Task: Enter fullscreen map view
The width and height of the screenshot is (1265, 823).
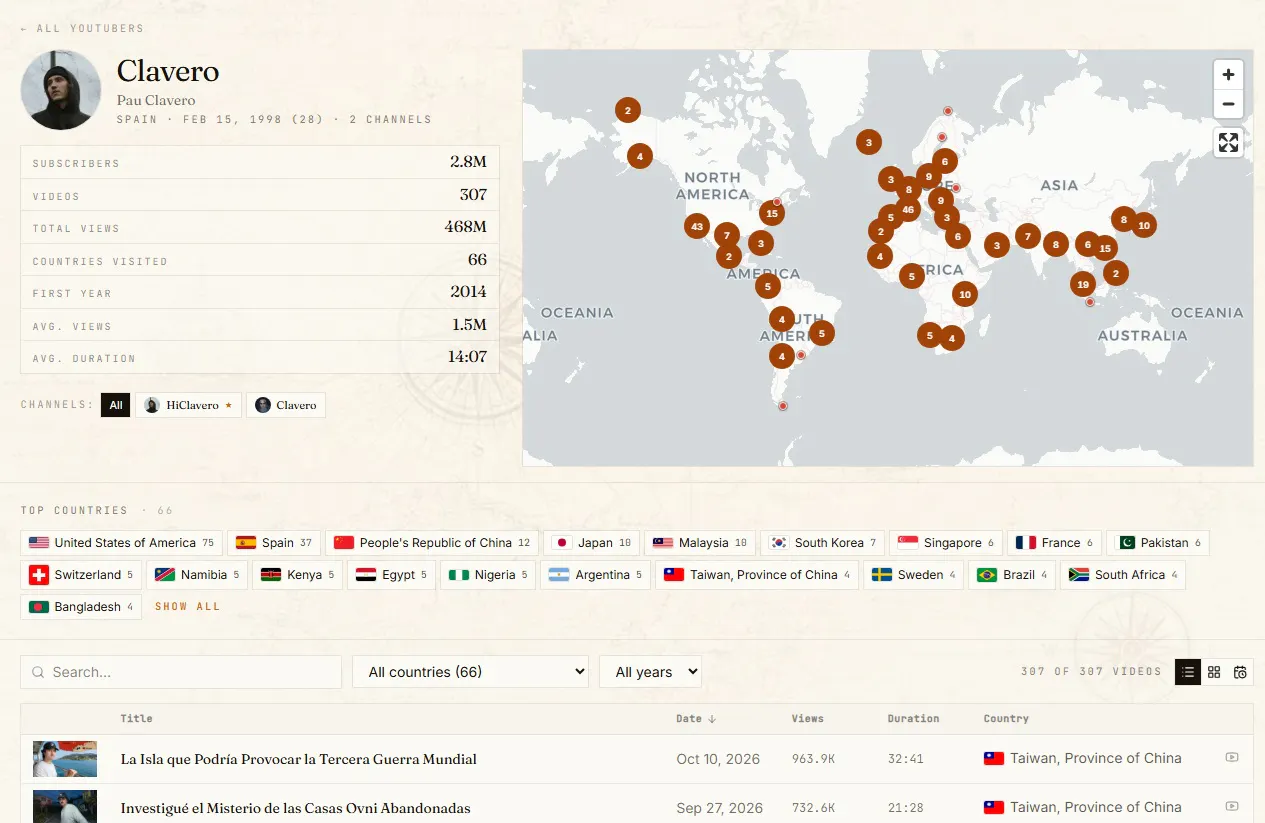Action: point(1228,142)
